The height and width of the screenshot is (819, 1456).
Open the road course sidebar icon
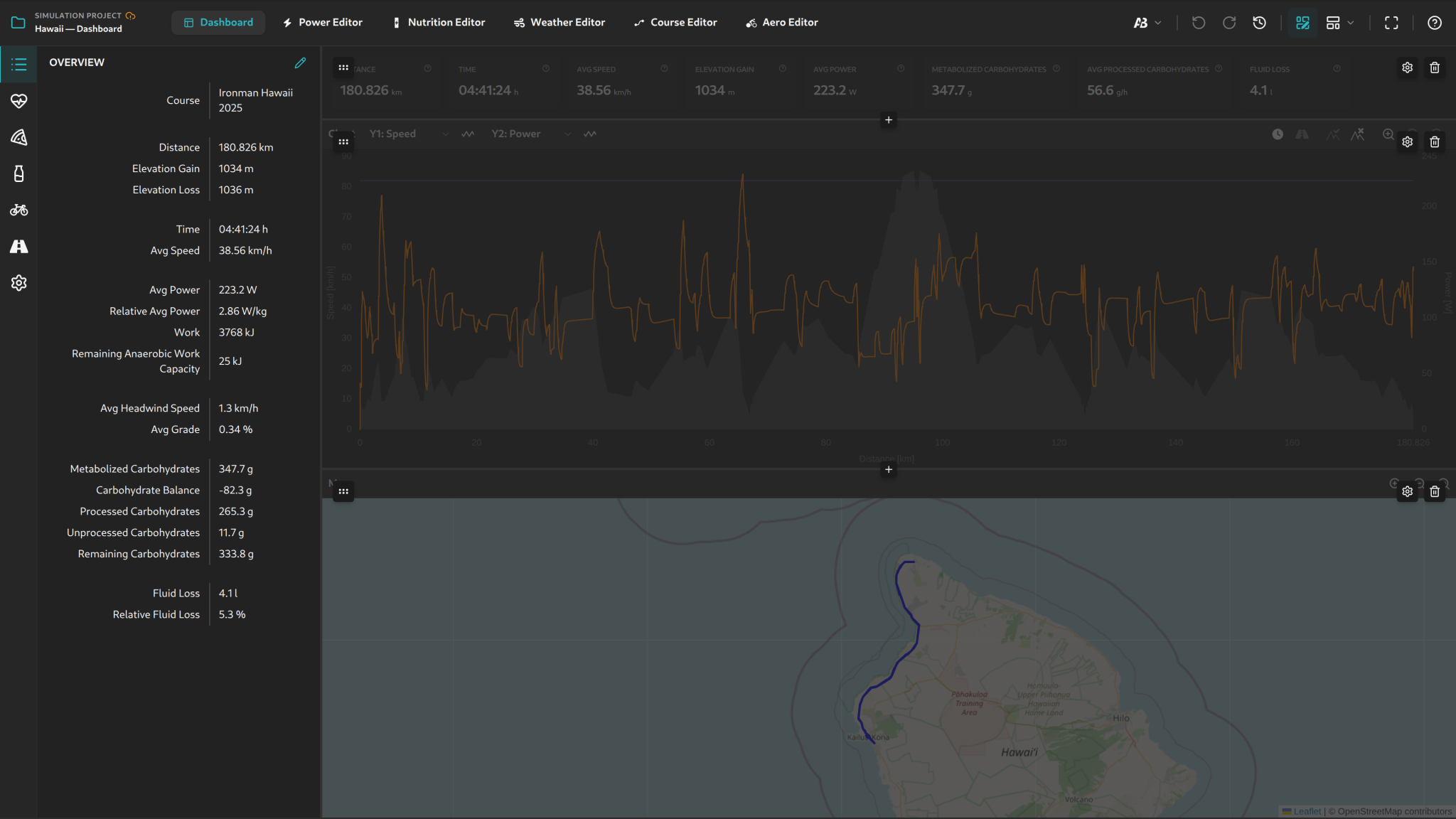(19, 246)
